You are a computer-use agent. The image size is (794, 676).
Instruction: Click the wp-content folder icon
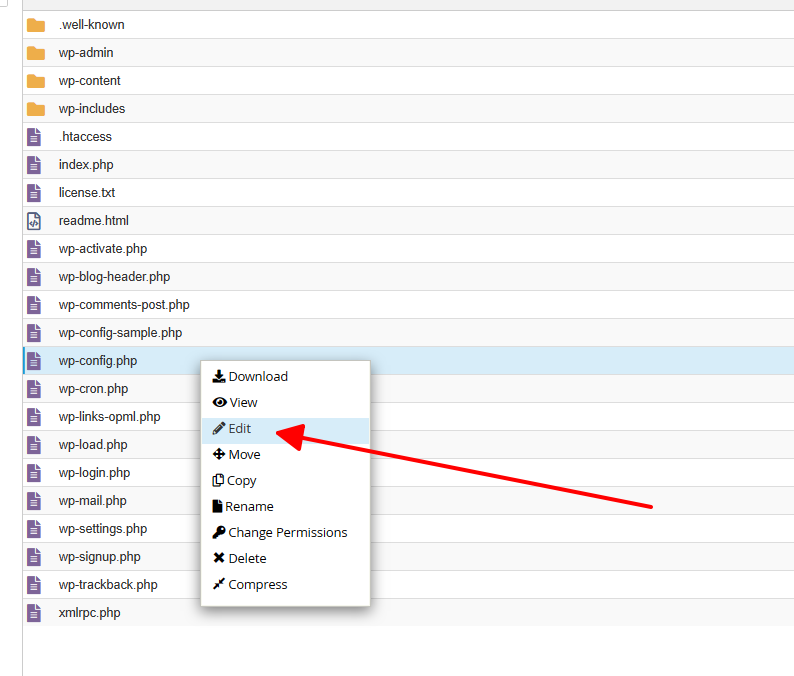36,81
